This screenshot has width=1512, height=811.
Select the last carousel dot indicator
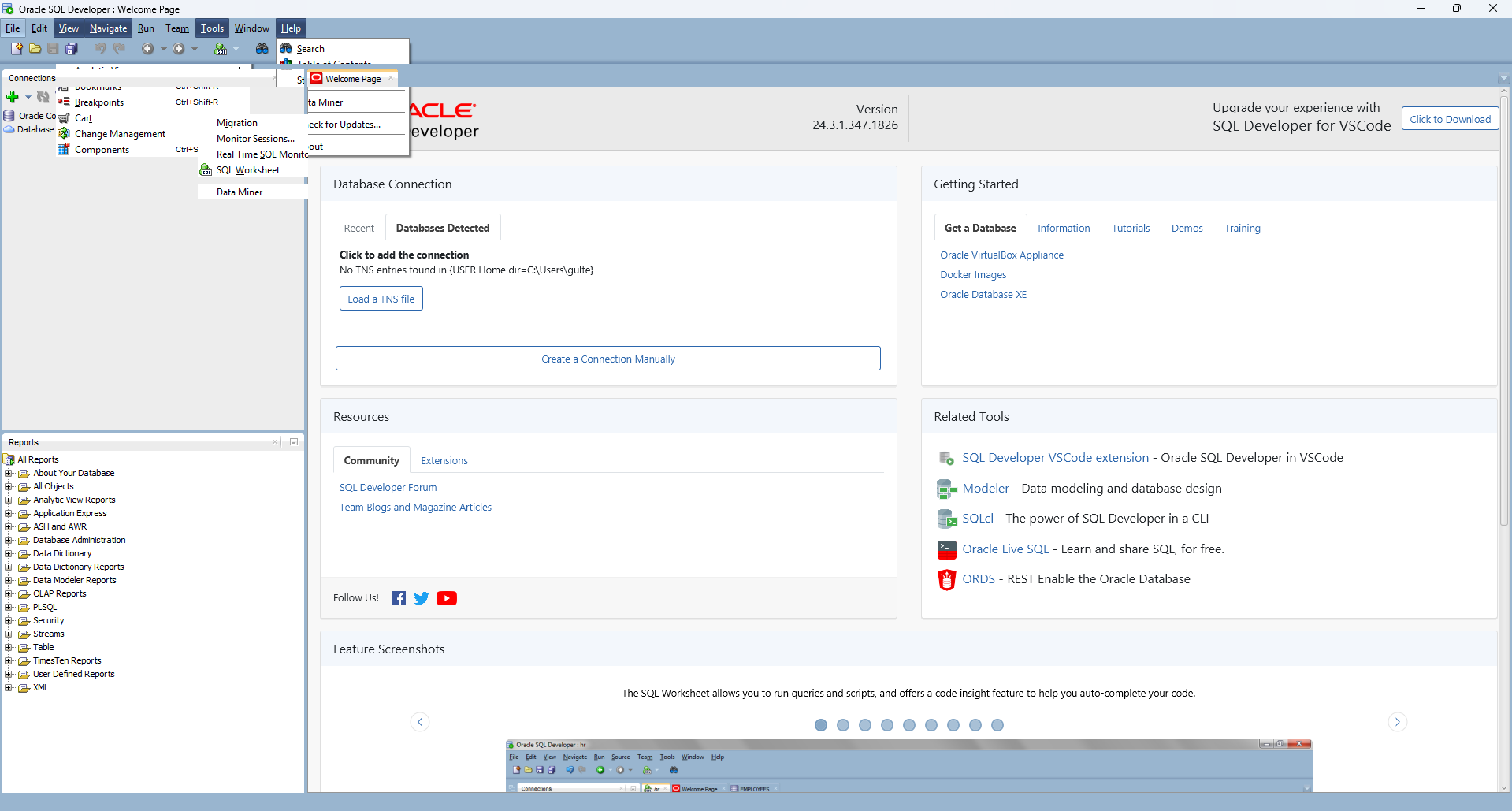pyautogui.click(x=997, y=725)
